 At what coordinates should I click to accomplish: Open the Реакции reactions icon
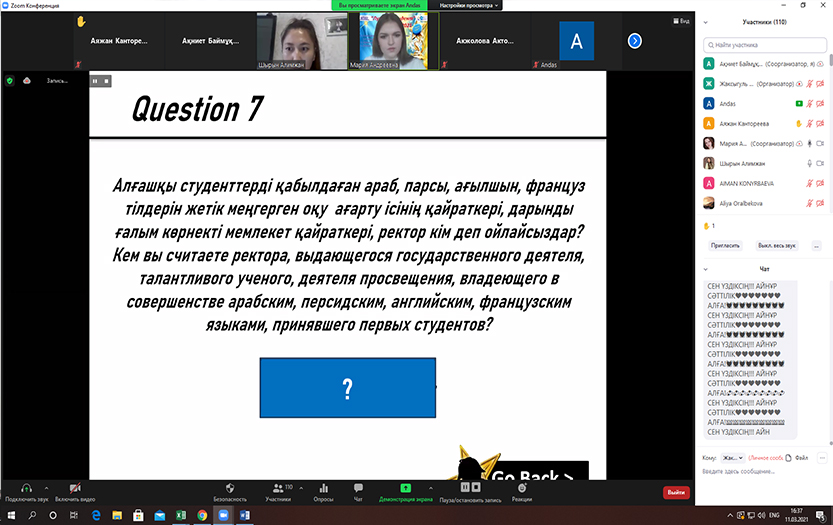tap(521, 487)
